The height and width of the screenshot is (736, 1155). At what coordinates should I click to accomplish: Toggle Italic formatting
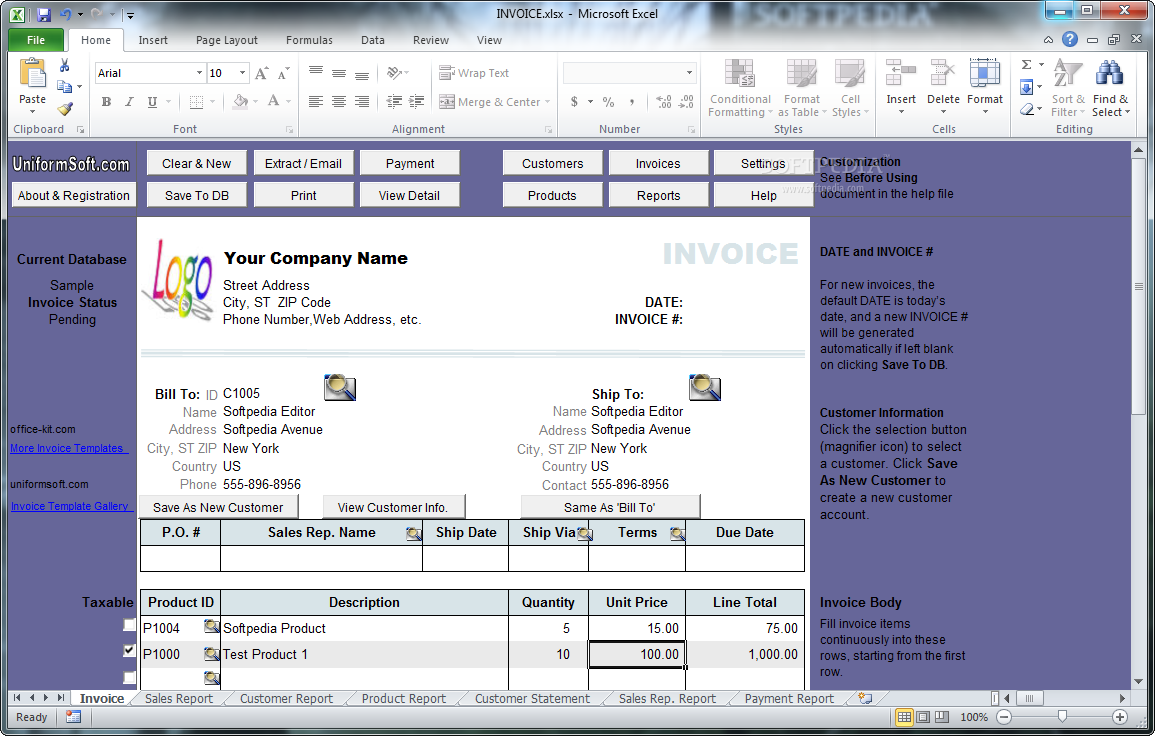[129, 102]
